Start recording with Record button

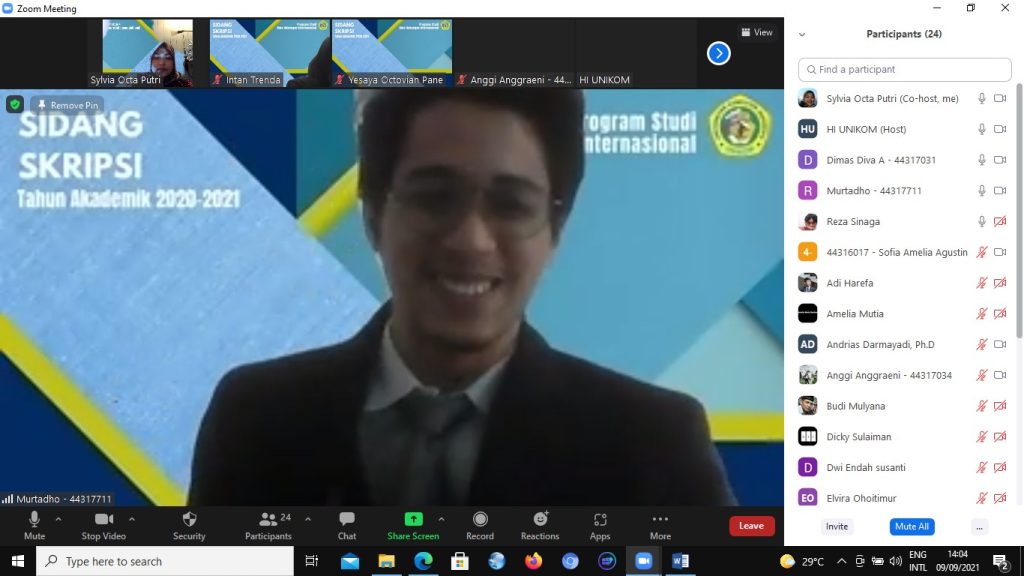480,526
